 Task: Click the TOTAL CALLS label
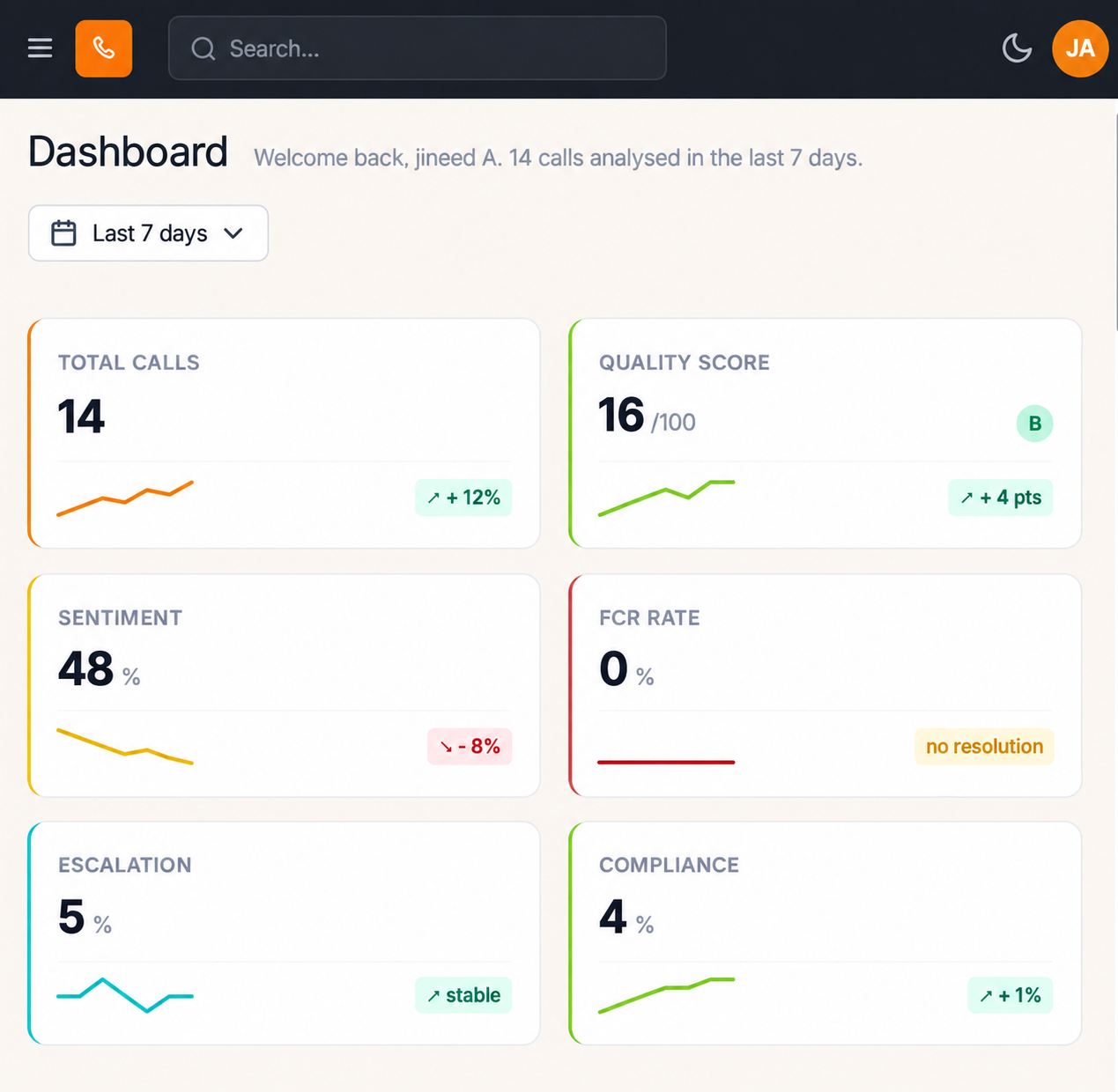(x=129, y=363)
